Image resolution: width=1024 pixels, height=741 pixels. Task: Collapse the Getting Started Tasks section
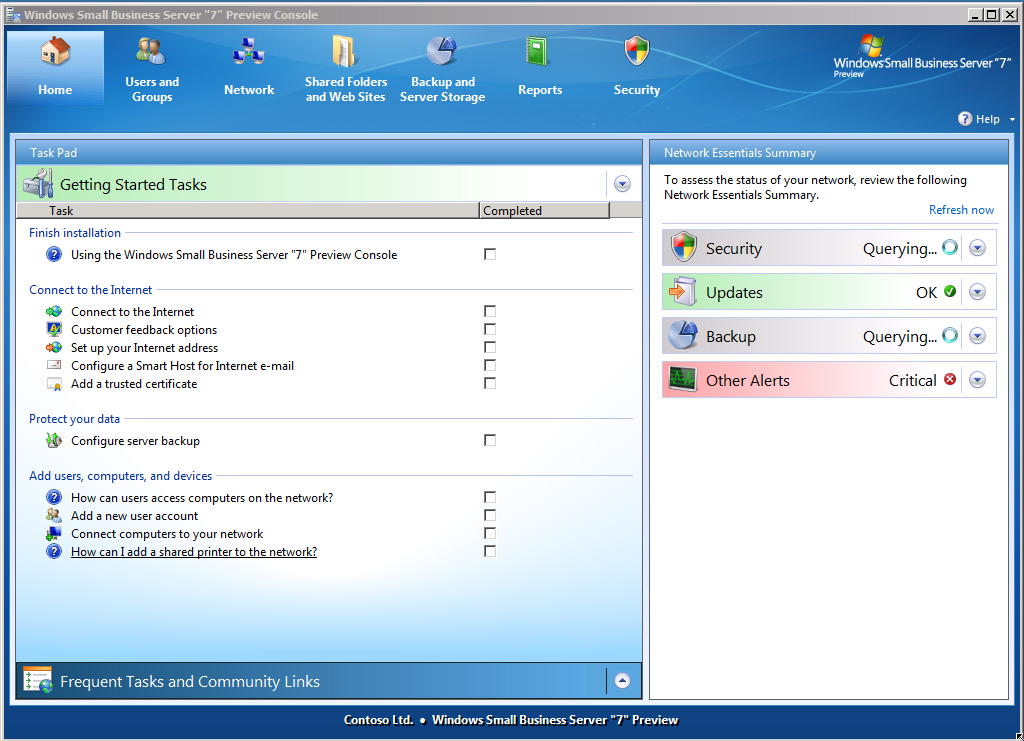622,184
